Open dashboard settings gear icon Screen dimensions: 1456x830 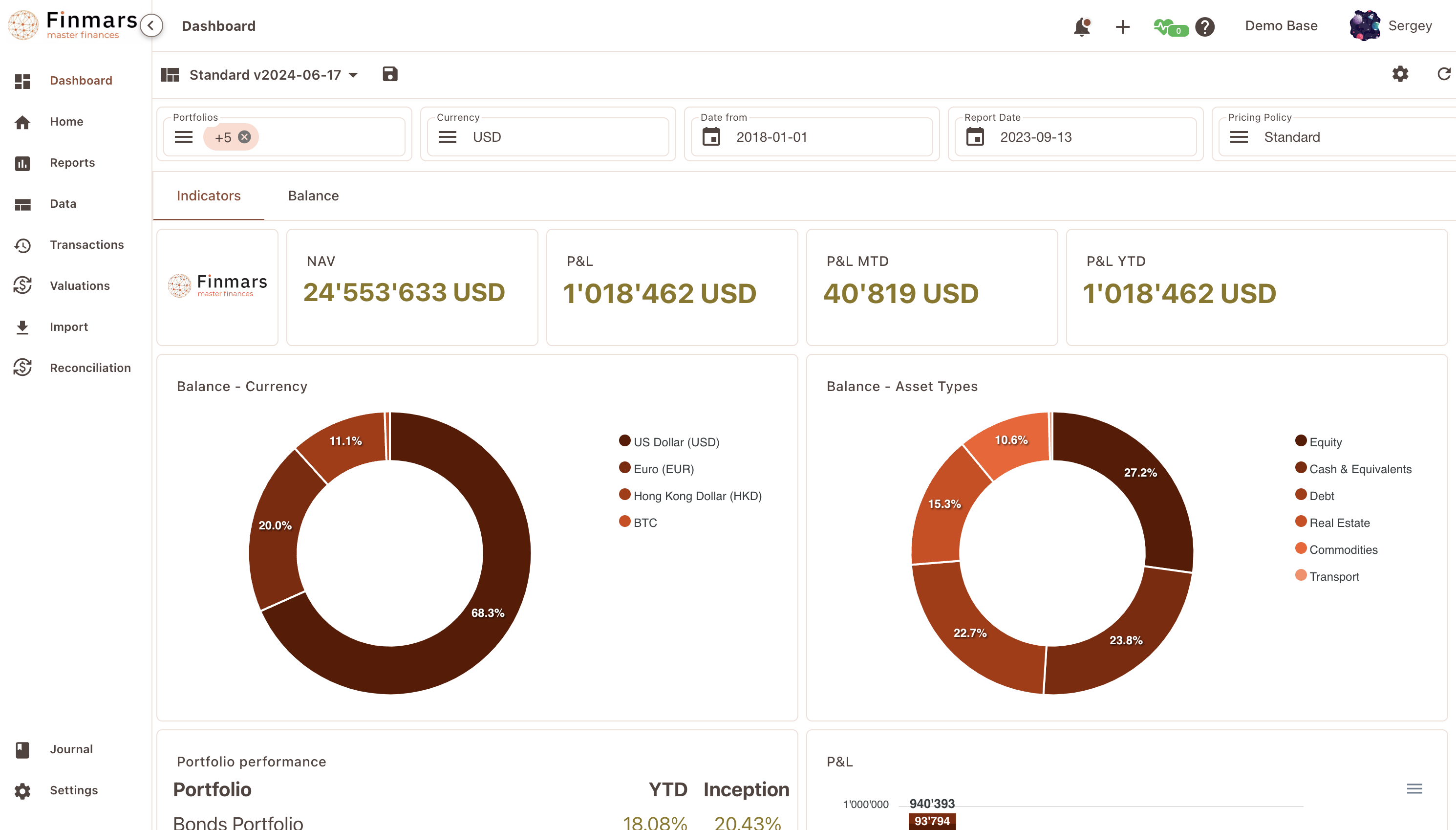click(1400, 74)
